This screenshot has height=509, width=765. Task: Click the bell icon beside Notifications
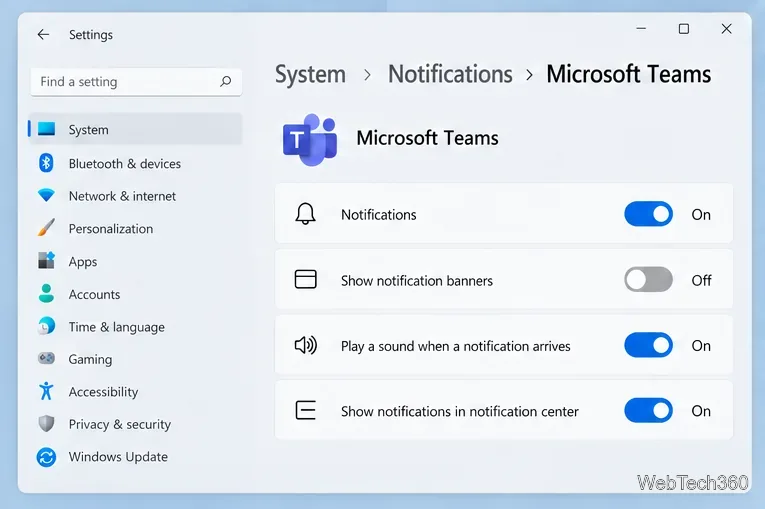pos(305,214)
